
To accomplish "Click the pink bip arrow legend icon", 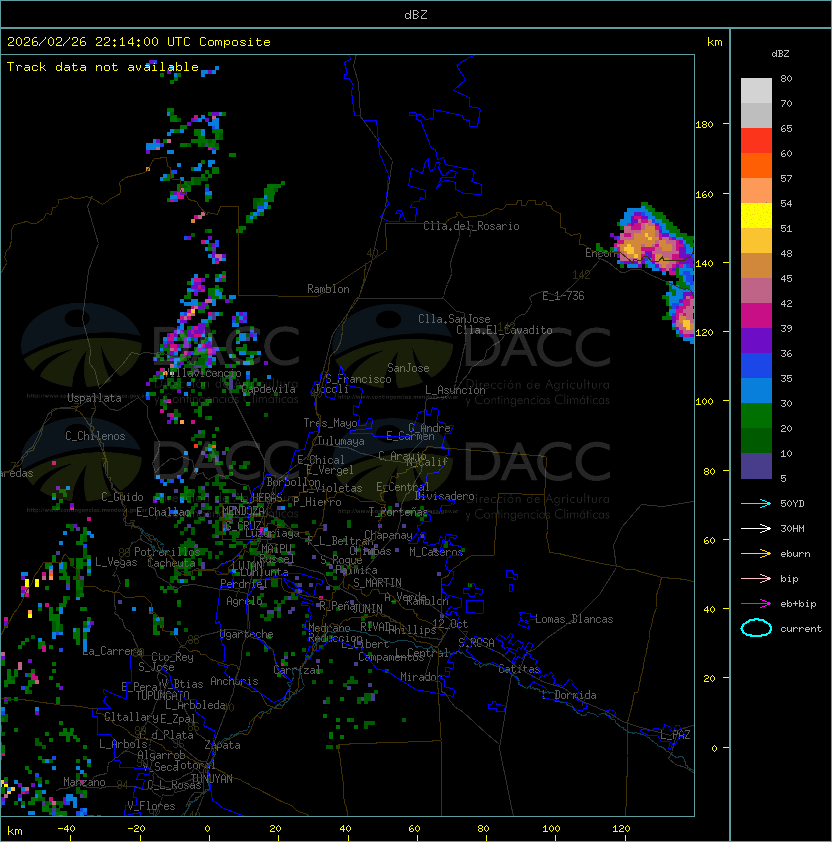I will 756,578.
